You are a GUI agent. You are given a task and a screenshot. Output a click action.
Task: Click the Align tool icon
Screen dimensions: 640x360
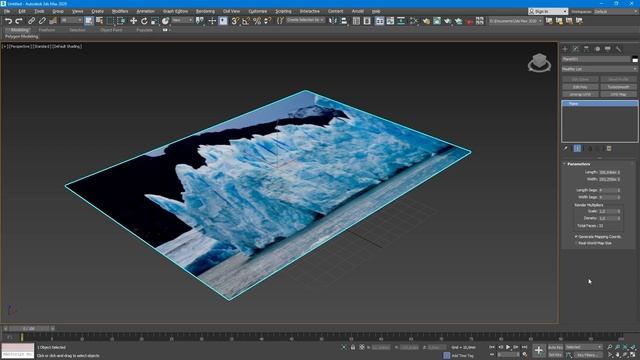(344, 21)
